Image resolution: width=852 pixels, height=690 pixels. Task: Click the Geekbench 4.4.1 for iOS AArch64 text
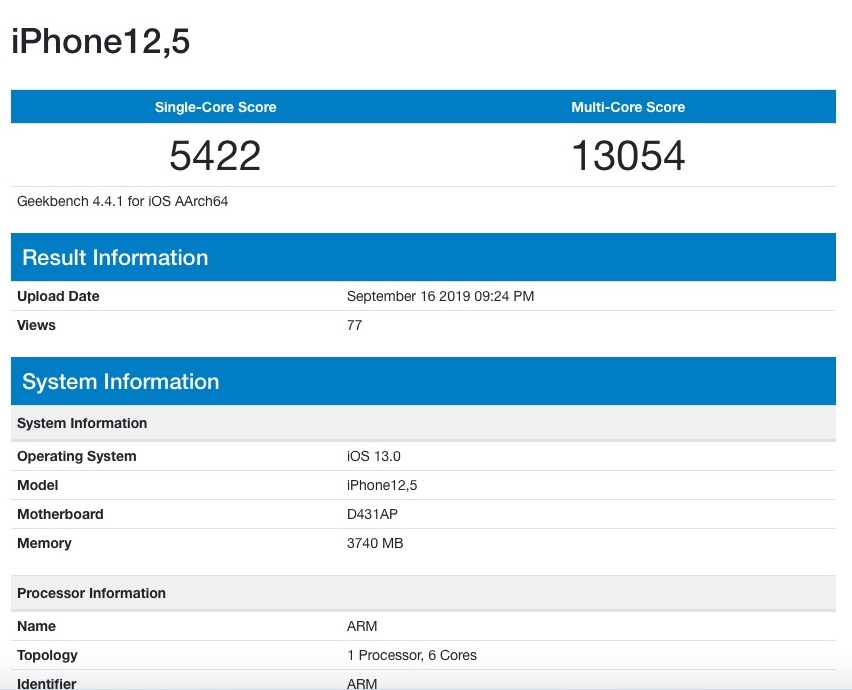click(x=123, y=201)
